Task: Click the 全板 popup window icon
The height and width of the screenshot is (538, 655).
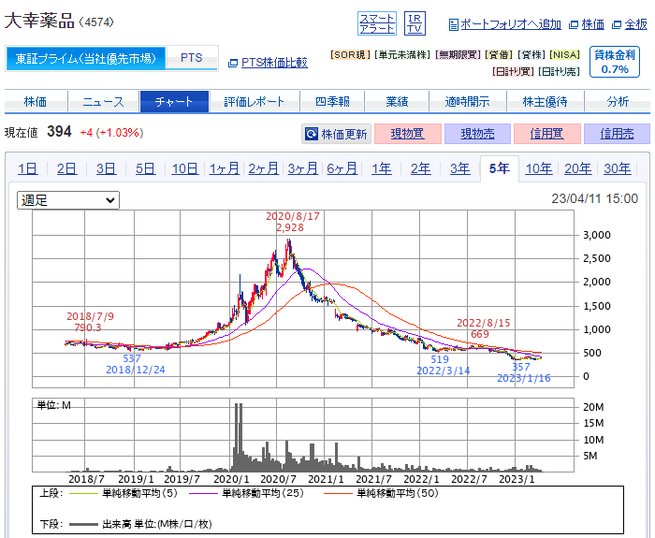Action: click(x=616, y=25)
